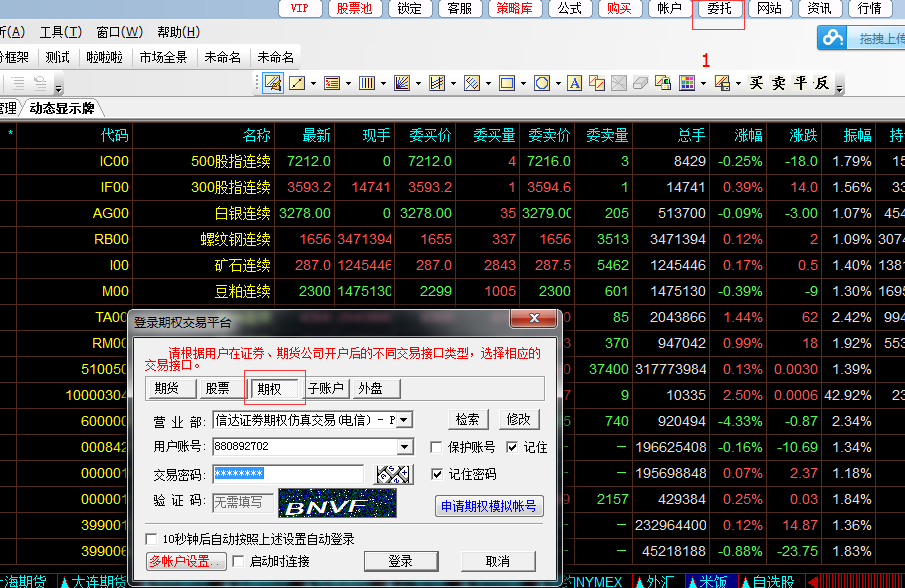
Task: Tick the 启动时连接 checkbox
Action: tap(239, 562)
